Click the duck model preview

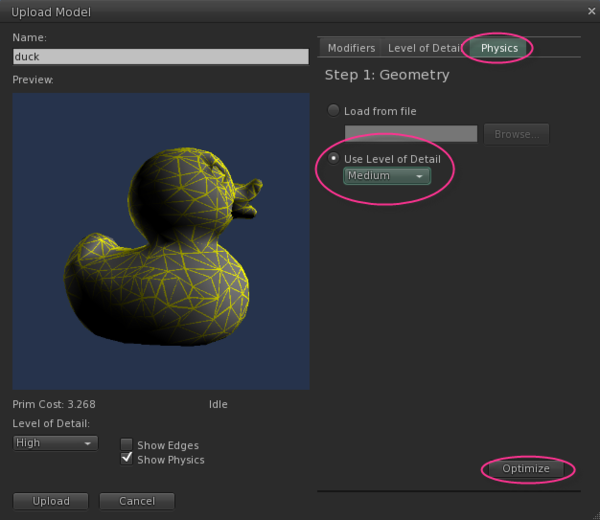(x=160, y=240)
